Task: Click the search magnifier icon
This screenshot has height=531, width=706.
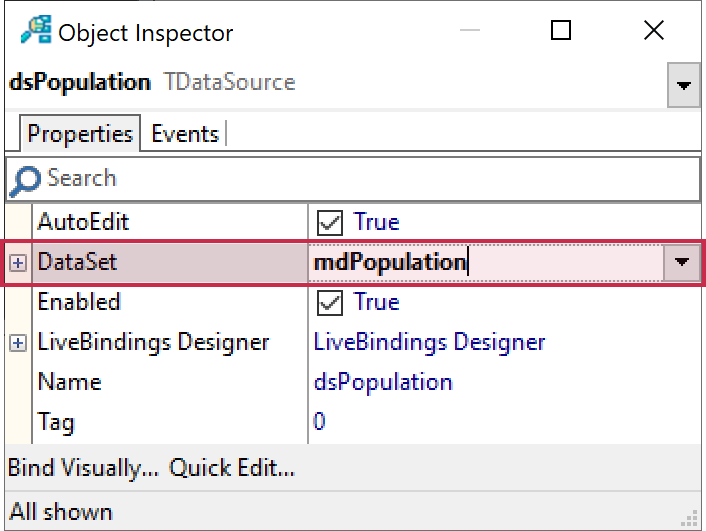Action: (x=24, y=179)
